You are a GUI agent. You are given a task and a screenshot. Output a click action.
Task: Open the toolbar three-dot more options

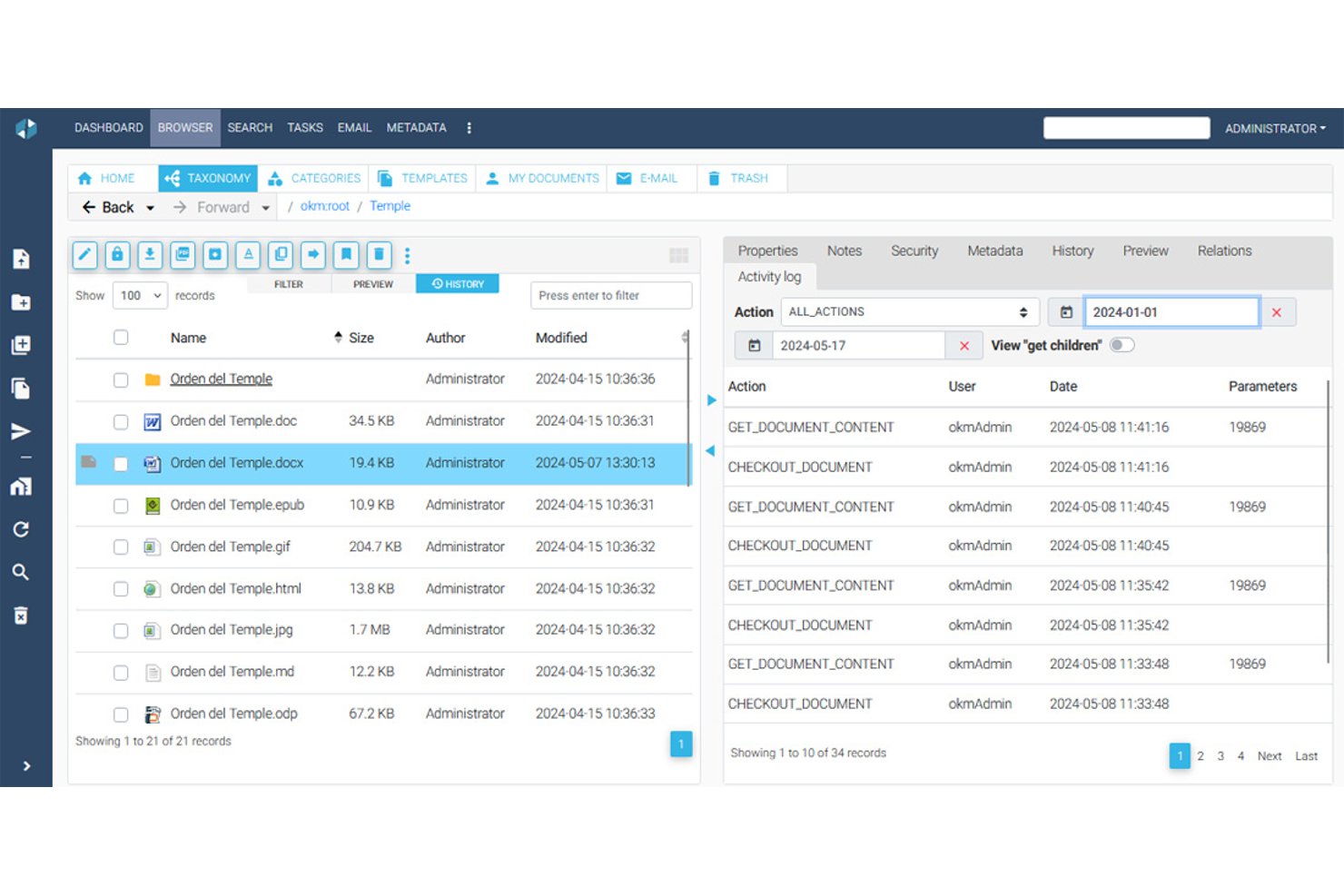pos(407,255)
